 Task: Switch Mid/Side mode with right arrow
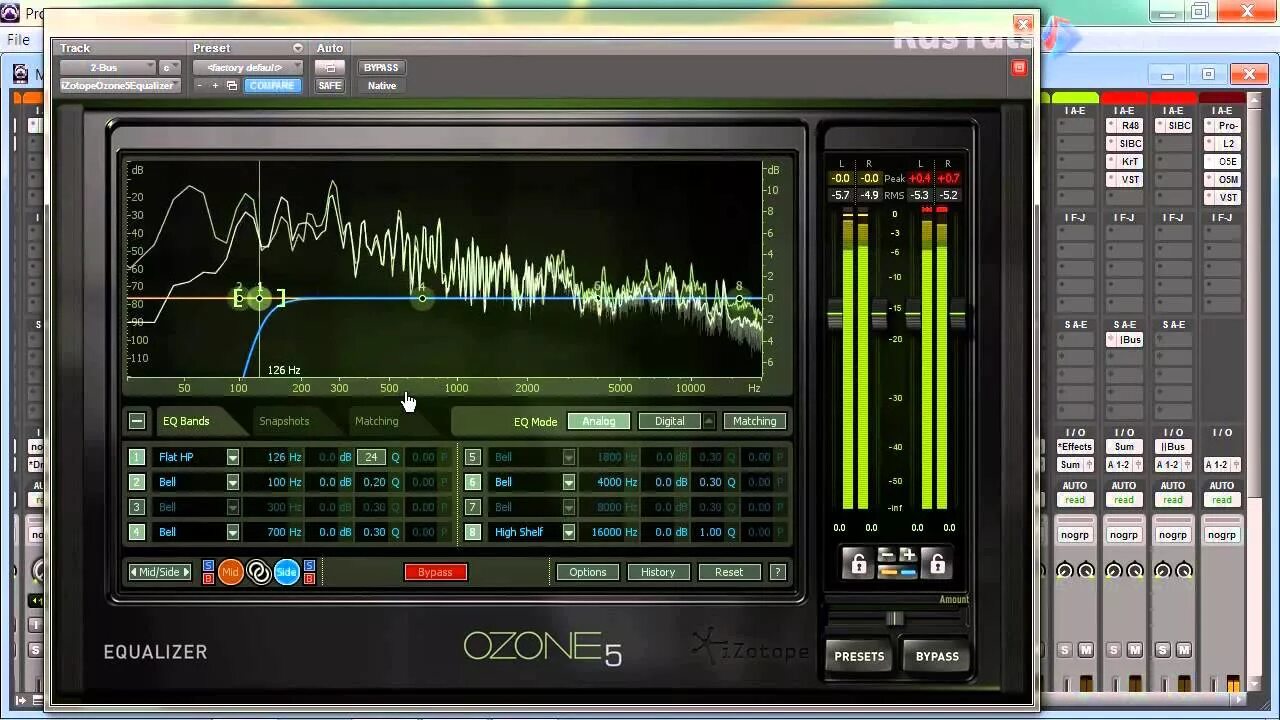click(186, 572)
